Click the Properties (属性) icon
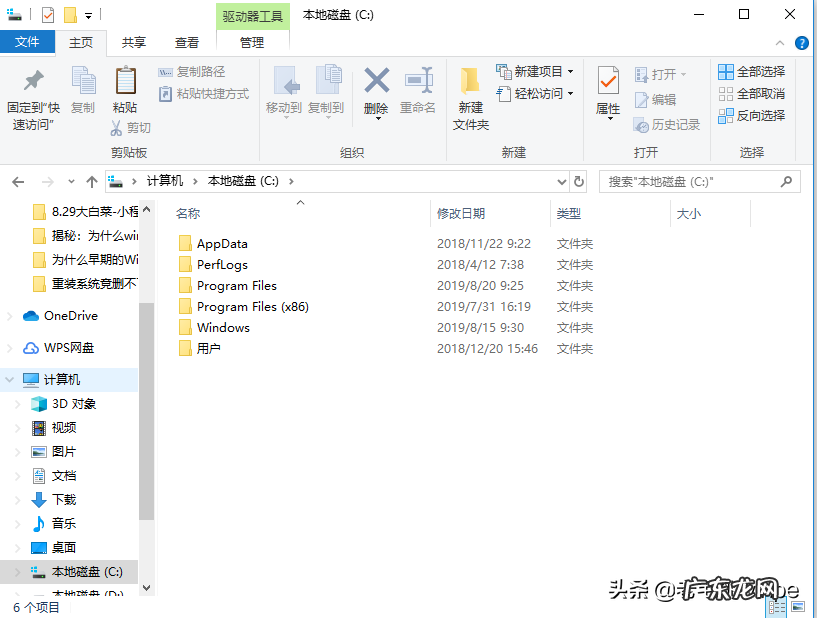817x618 pixels. click(x=608, y=82)
